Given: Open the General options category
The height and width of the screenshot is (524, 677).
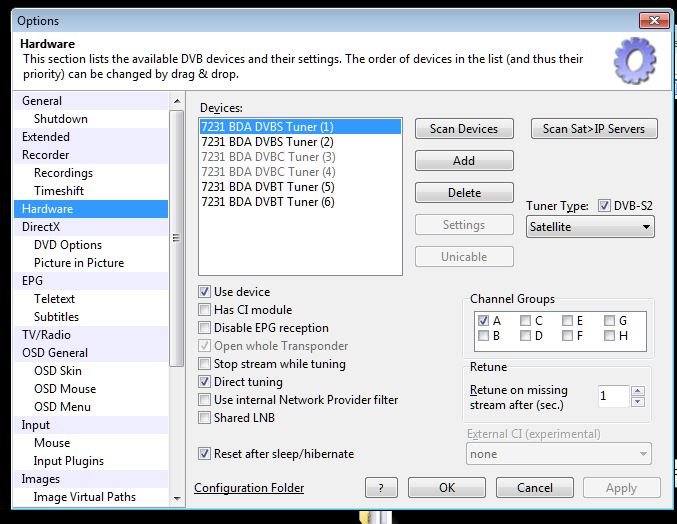Looking at the screenshot, I should [91, 101].
